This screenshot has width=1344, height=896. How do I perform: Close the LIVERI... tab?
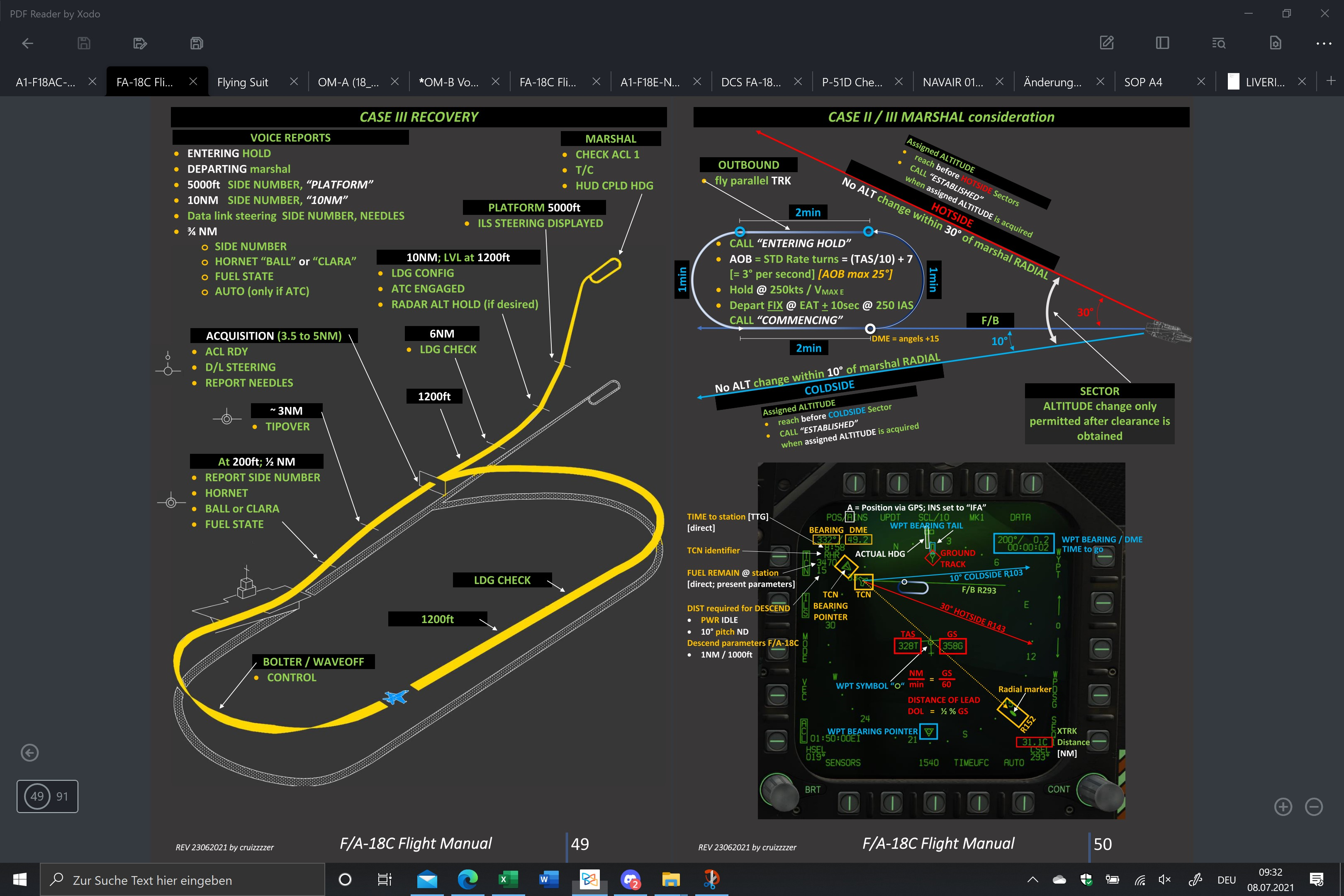[1302, 82]
